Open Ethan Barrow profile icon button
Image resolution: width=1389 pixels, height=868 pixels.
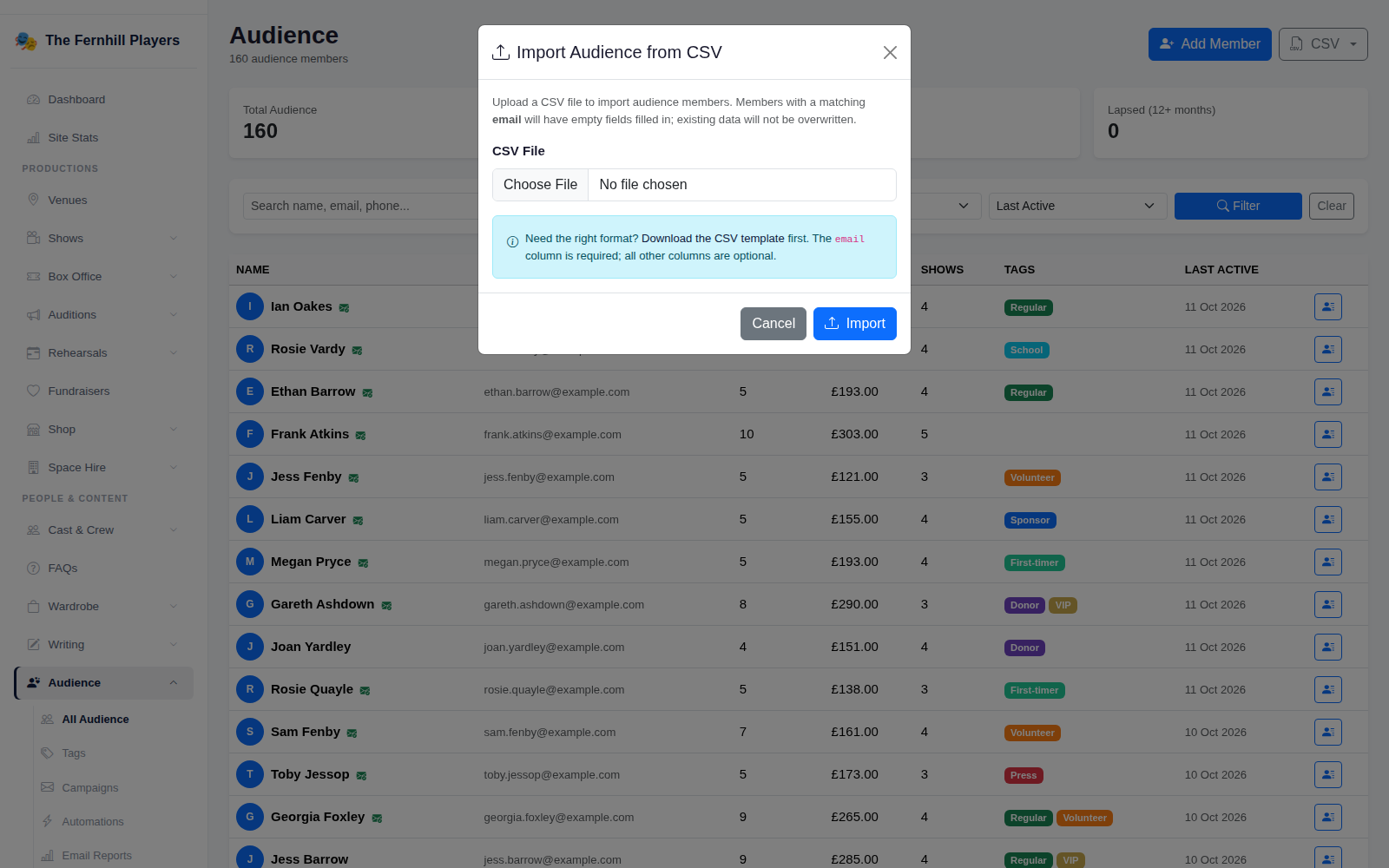1328,391
